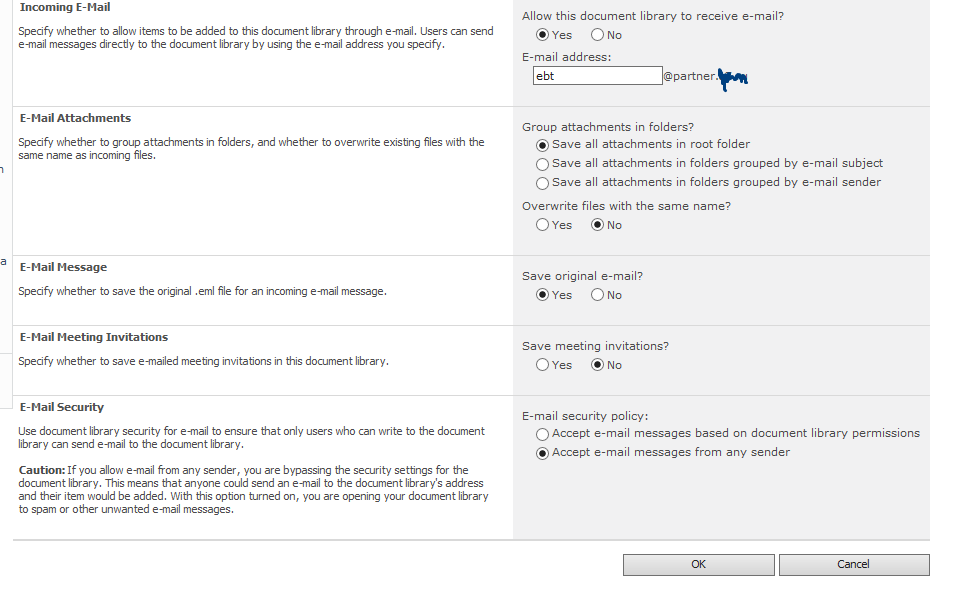Select Yes to allow receiving e-mail
Screen dimensions: 965x602
542,35
